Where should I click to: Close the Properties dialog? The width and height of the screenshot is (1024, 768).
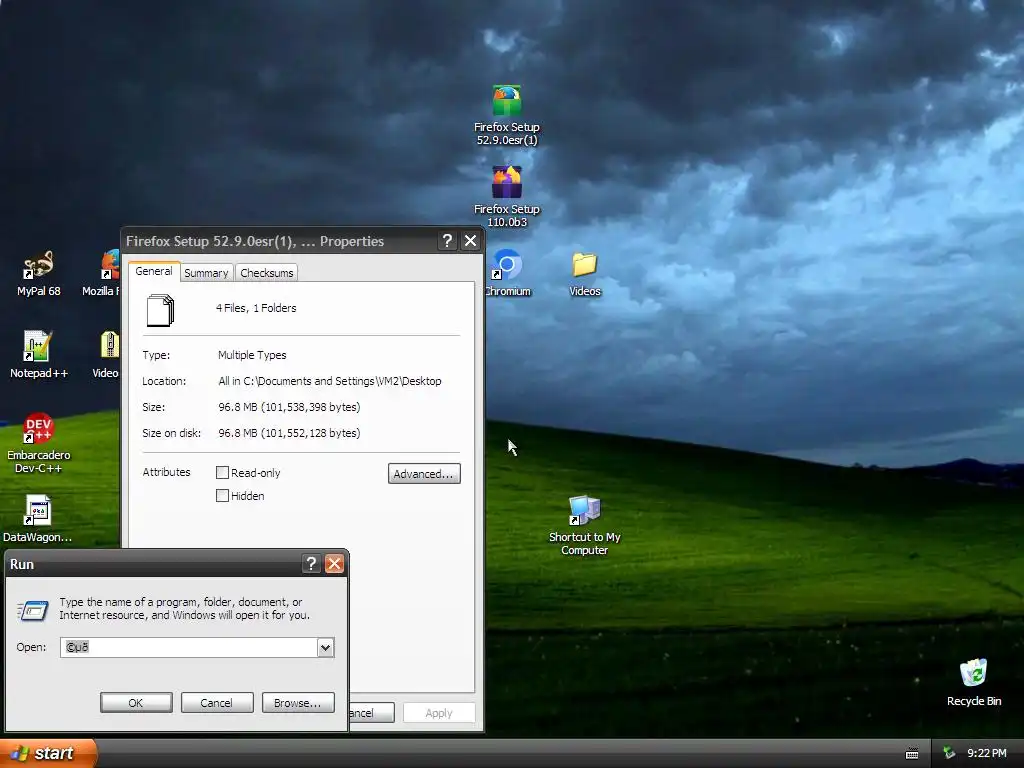click(x=470, y=240)
